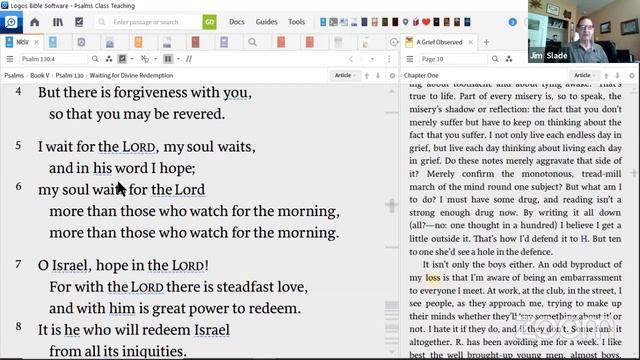Viewport: 640px width, 360px height.
Task: Close A Grief Observed tab
Action: (471, 42)
